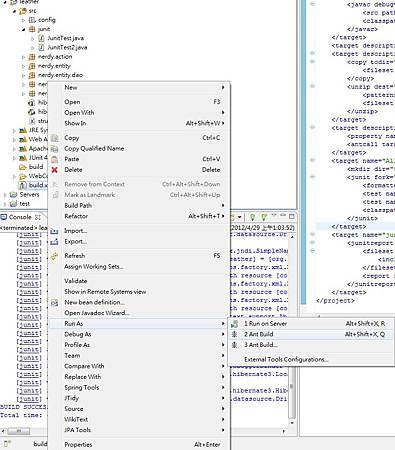
Task: Fold the unzip dest element in editor
Action: coord(312,86)
